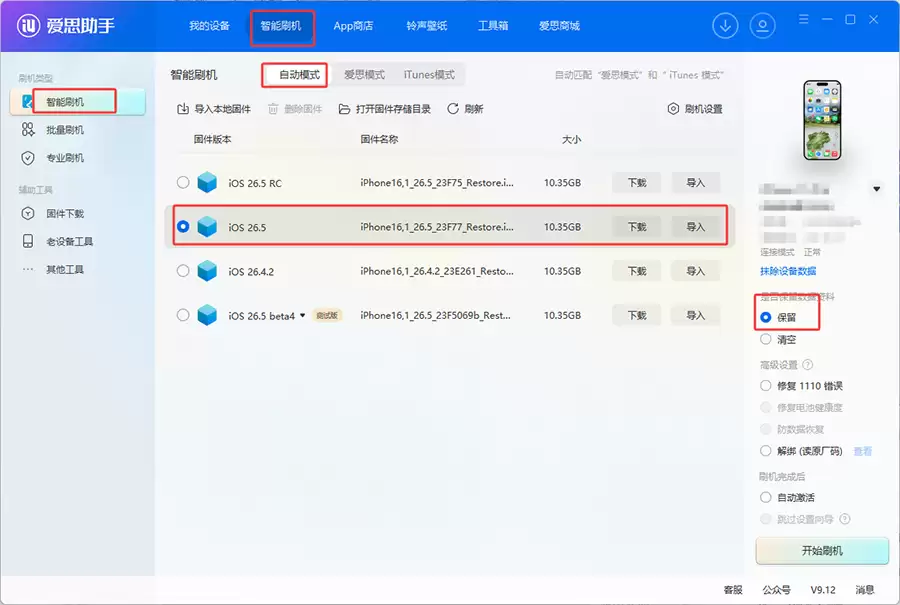This screenshot has width=900, height=605.
Task: Click the 抹除设备数据 link
Action: pyautogui.click(x=788, y=271)
